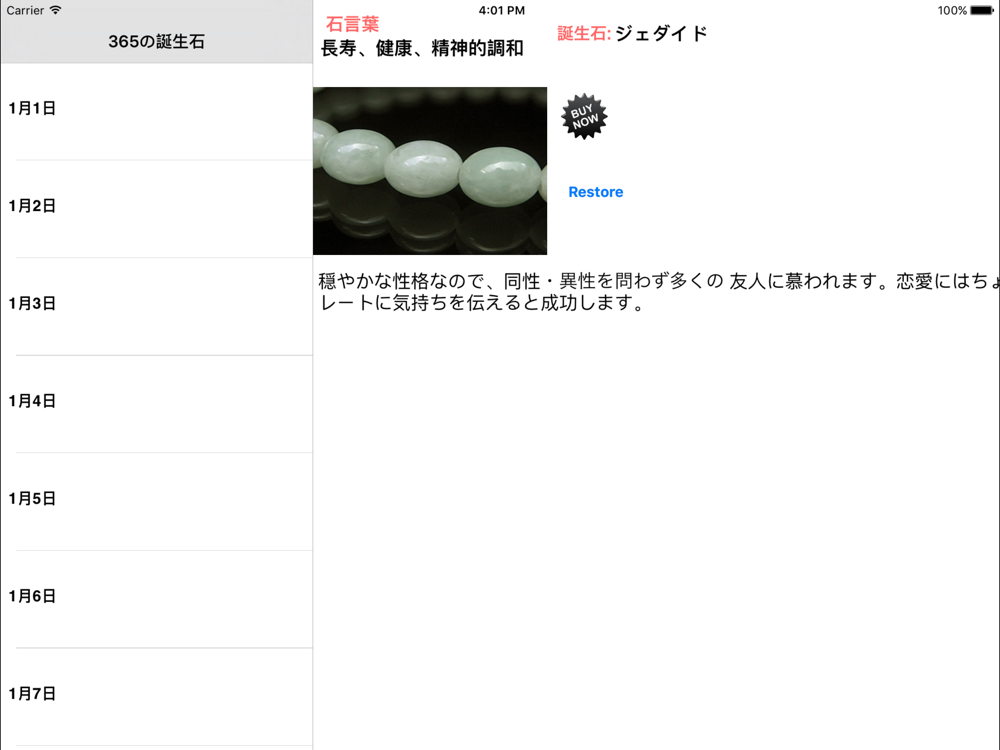Tap the ジェダイド stone name
The image size is (1000, 750).
point(661,33)
